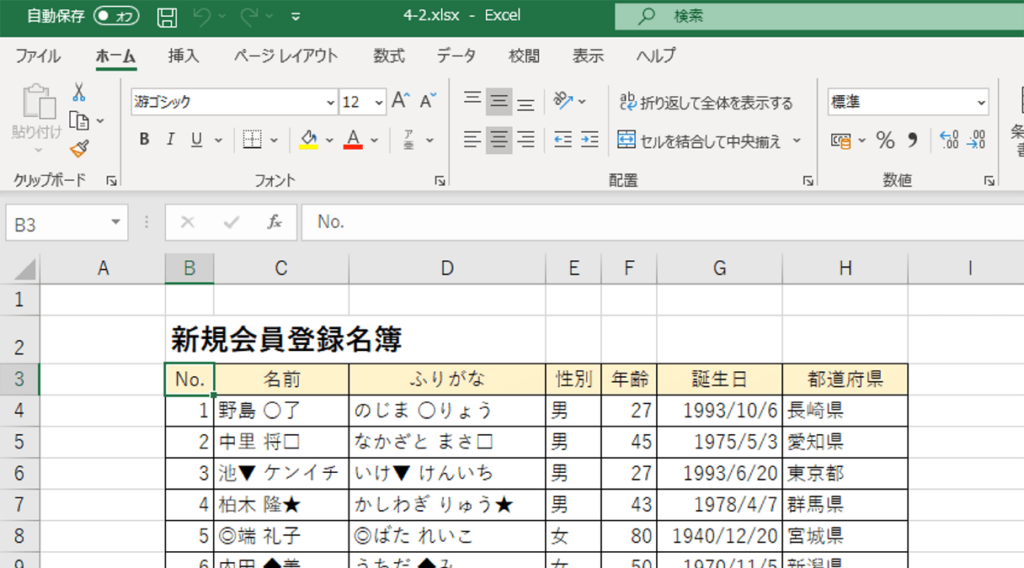The width and height of the screenshot is (1024, 568).
Task: Open the ファイル tab
Action: (x=38, y=56)
